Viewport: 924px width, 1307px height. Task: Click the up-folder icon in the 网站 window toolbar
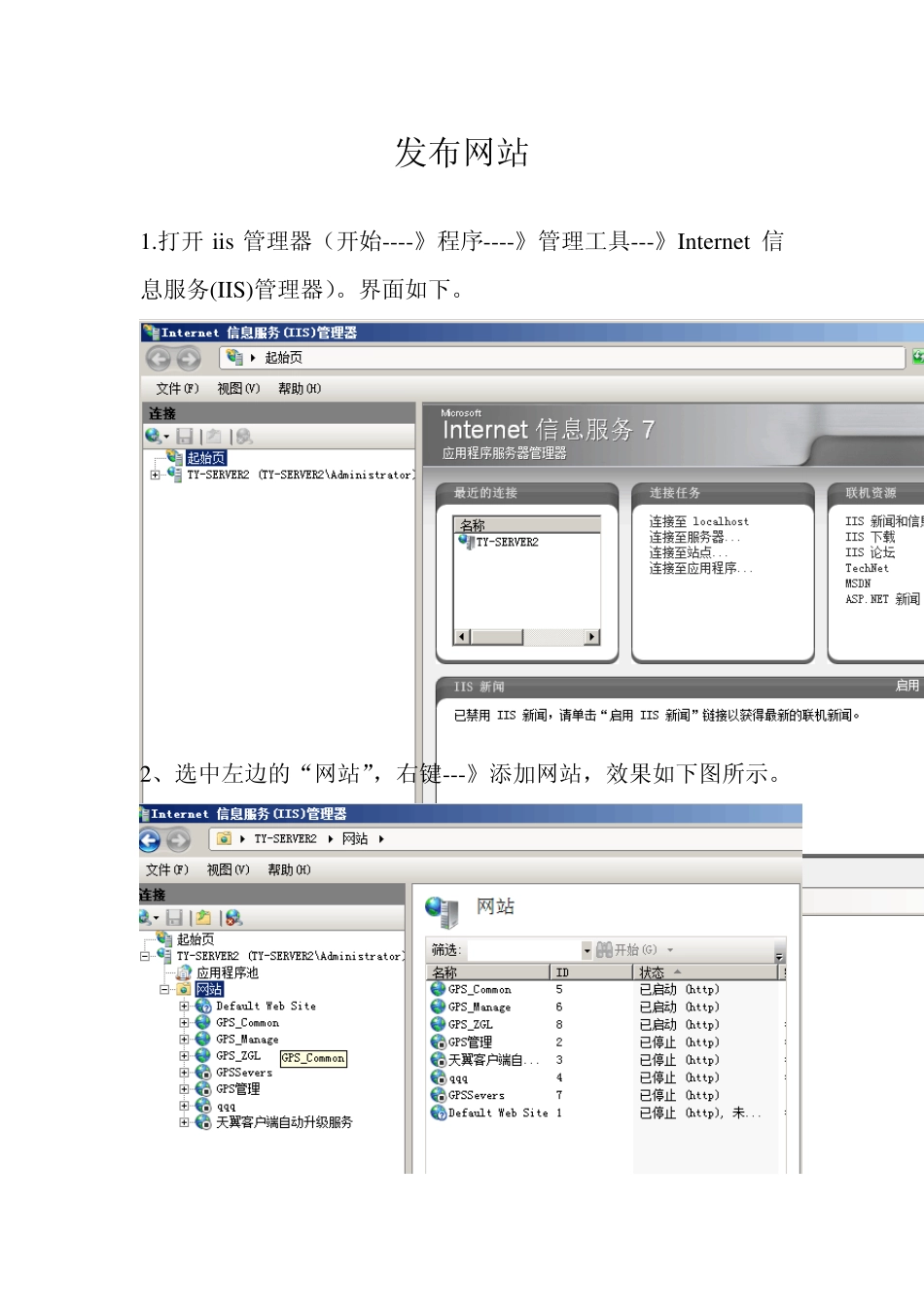coord(203,917)
